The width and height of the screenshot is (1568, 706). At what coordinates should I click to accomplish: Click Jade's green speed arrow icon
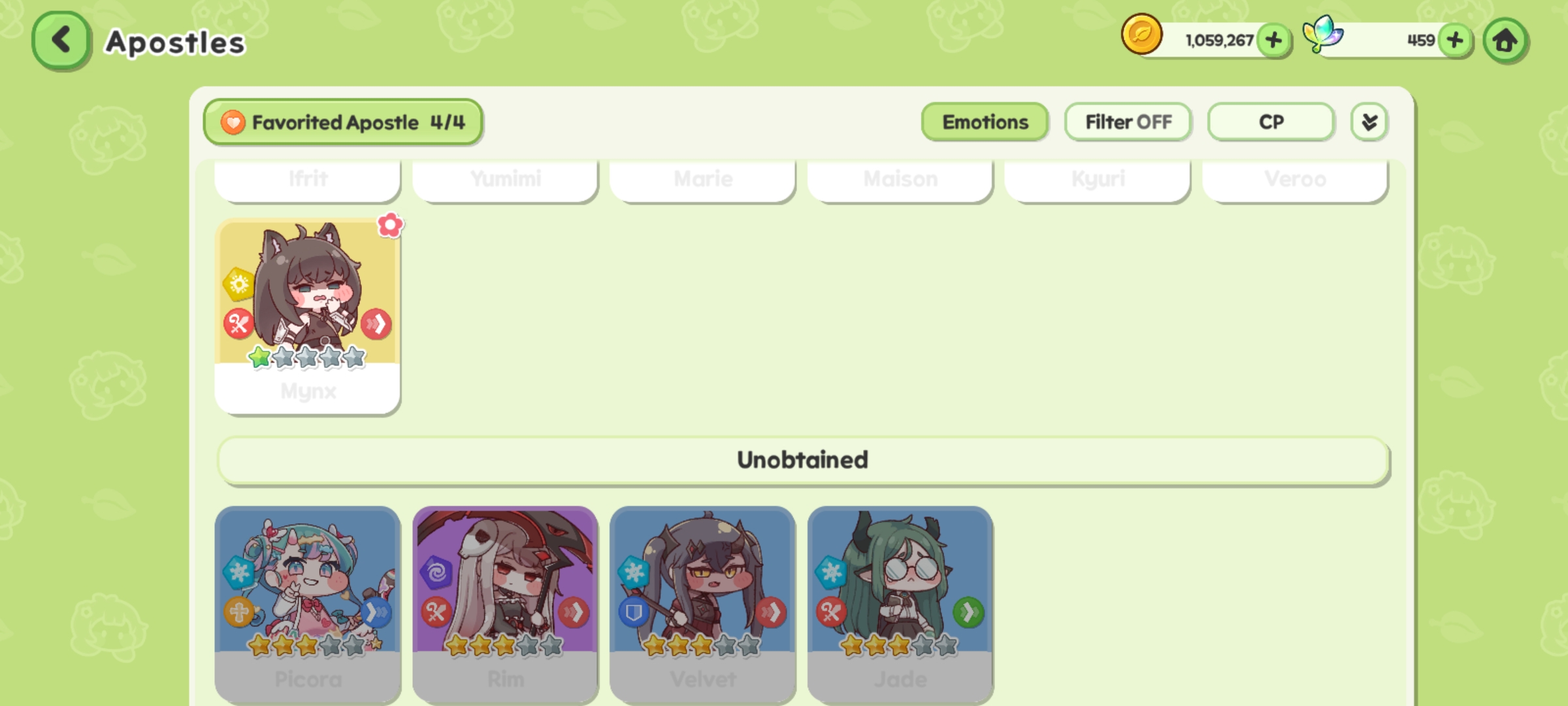968,613
